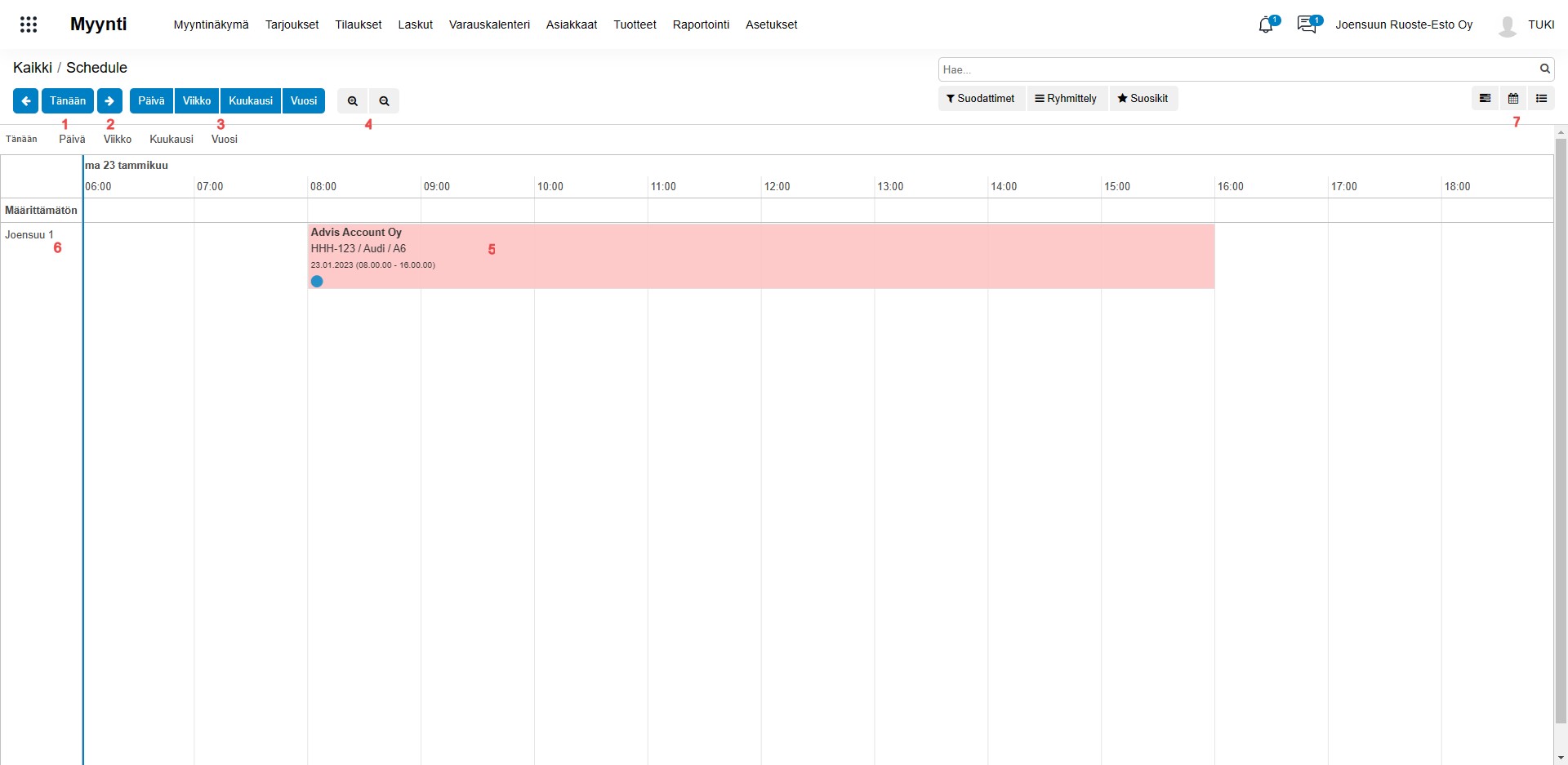1568x765 pixels.
Task: Open Suosikit favorites dropdown
Action: [x=1143, y=99]
